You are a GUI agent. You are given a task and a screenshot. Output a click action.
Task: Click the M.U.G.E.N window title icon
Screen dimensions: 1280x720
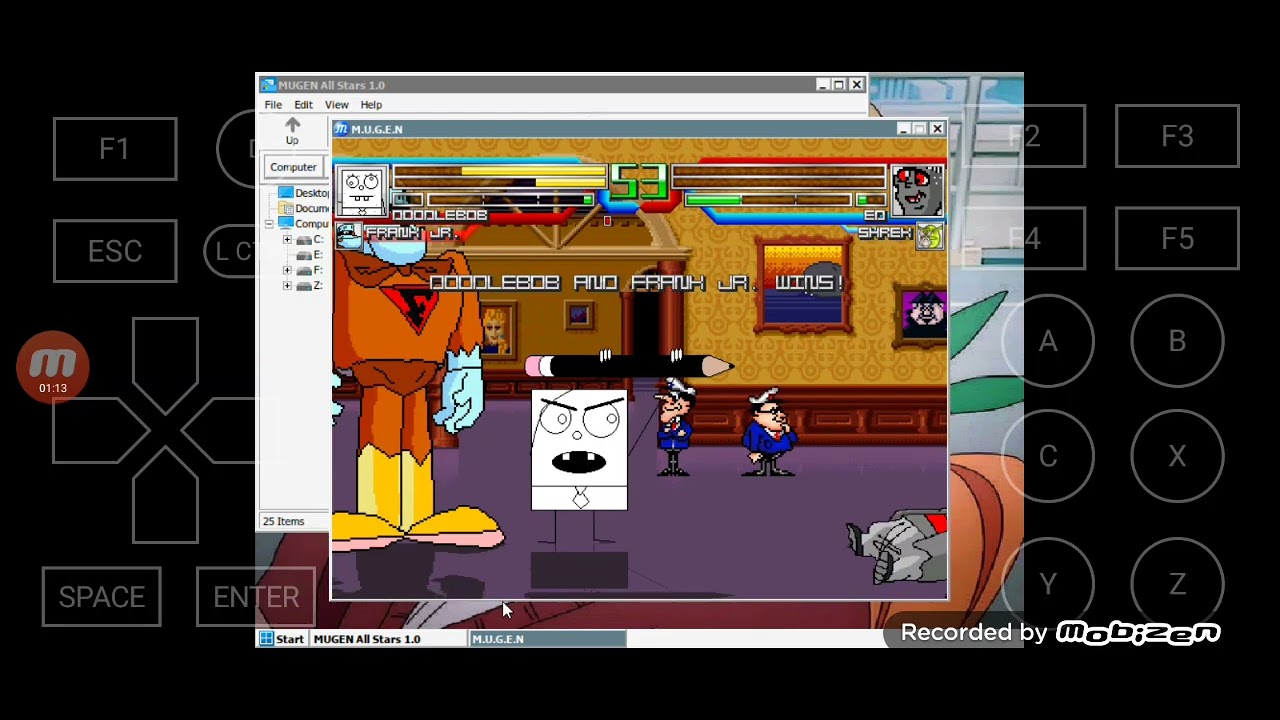(x=341, y=129)
